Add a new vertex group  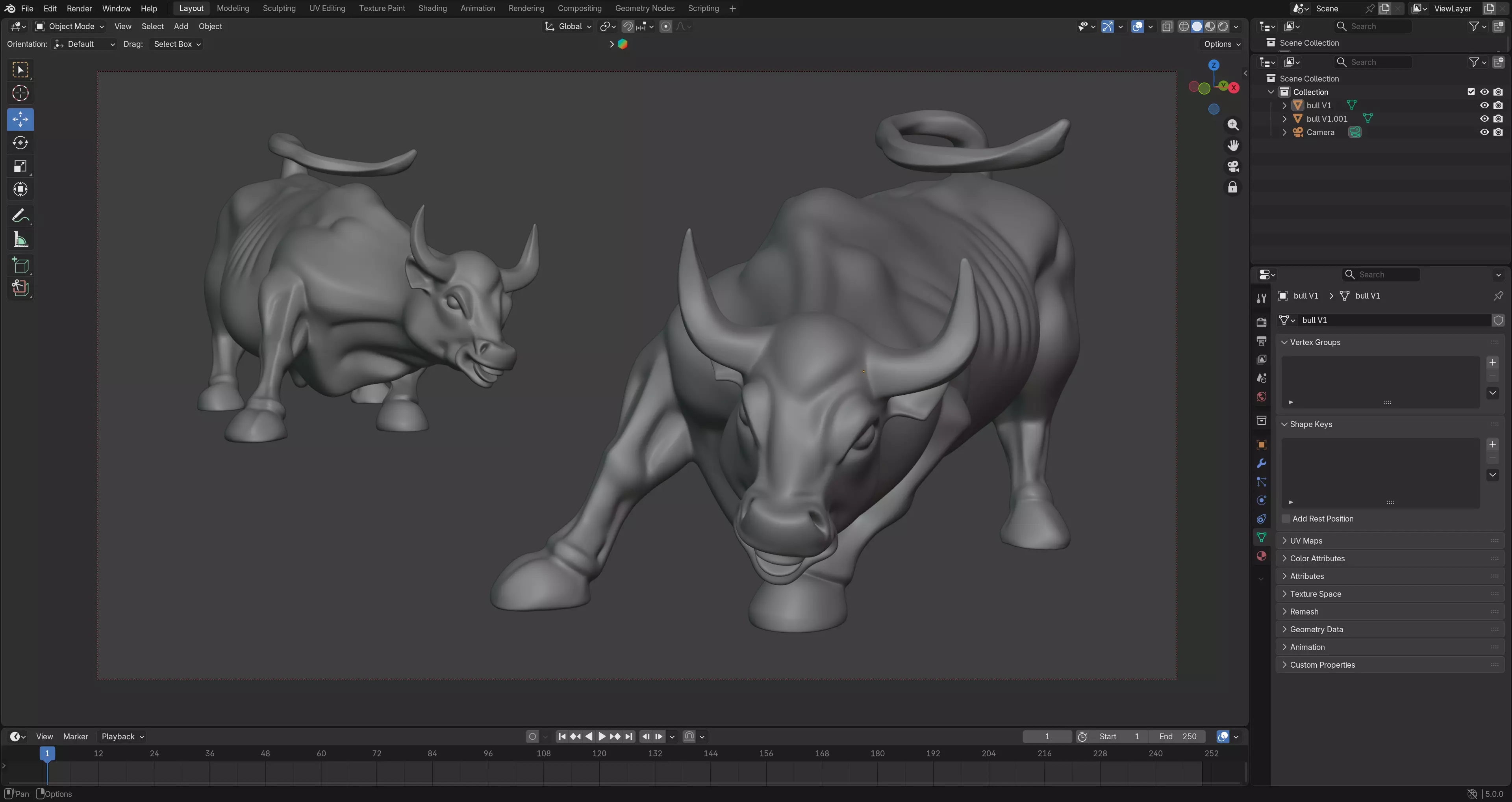pos(1493,362)
